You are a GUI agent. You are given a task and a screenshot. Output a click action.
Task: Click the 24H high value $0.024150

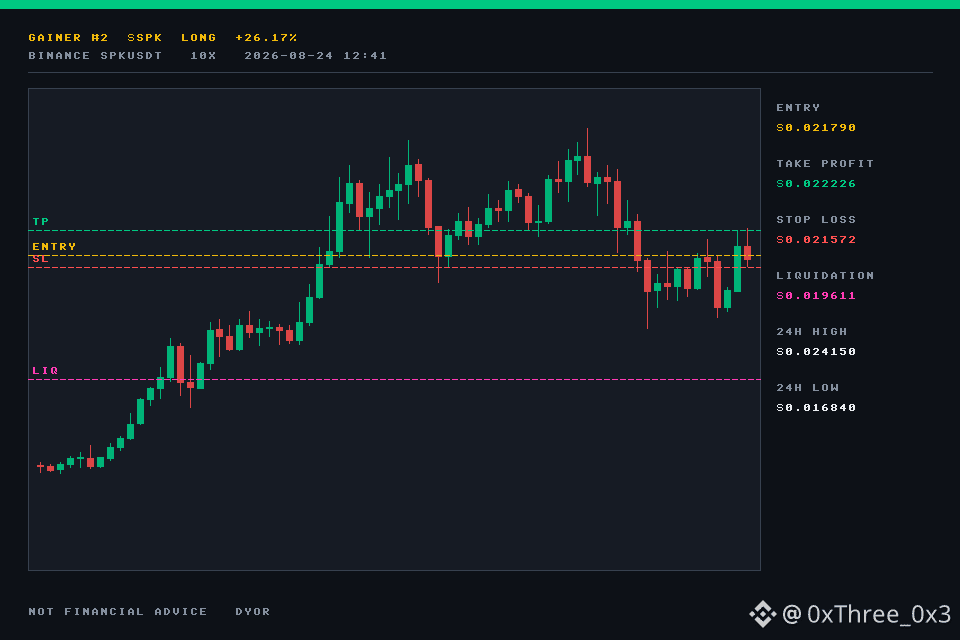(x=816, y=352)
